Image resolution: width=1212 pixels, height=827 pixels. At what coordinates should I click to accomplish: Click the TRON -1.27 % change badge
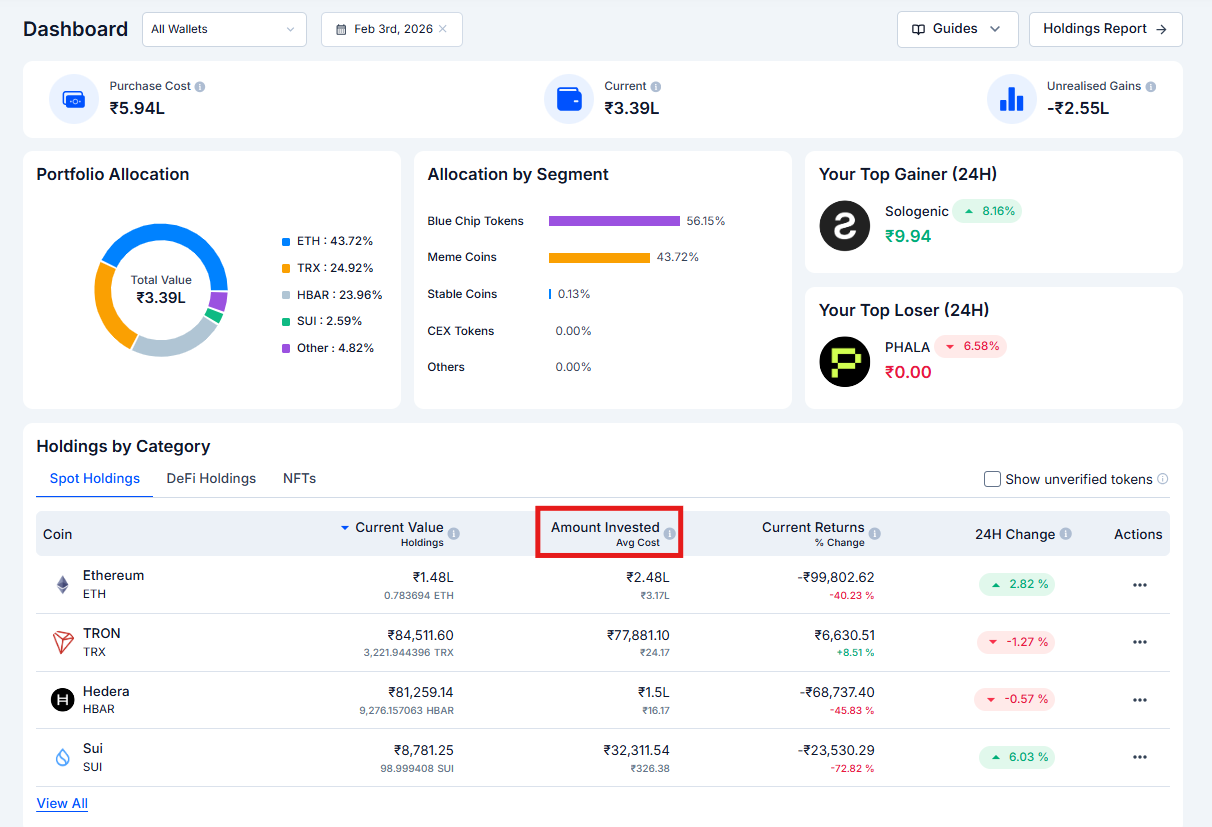1015,642
